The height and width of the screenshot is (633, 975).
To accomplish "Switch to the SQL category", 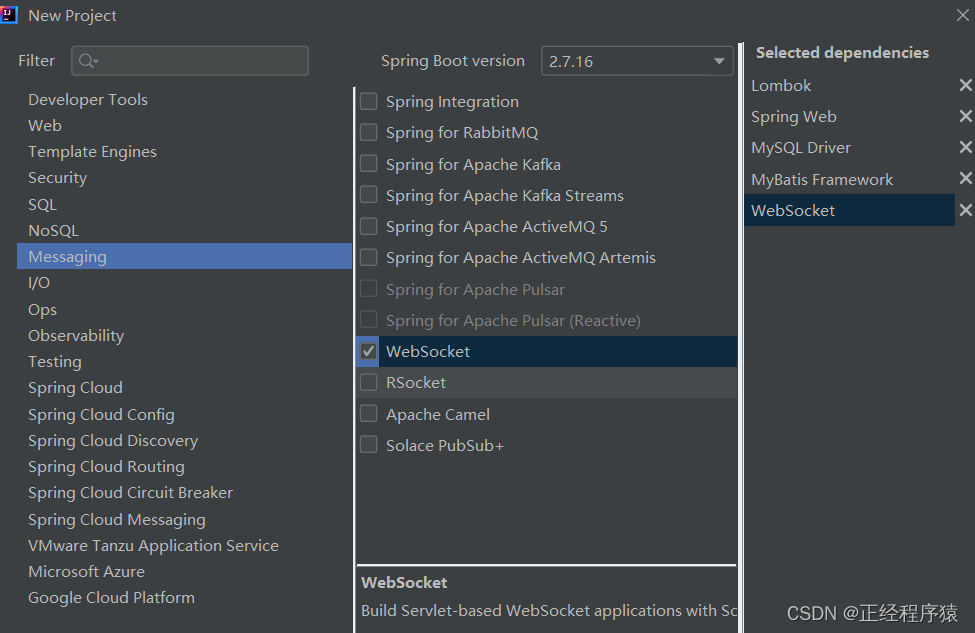I will coord(43,204).
